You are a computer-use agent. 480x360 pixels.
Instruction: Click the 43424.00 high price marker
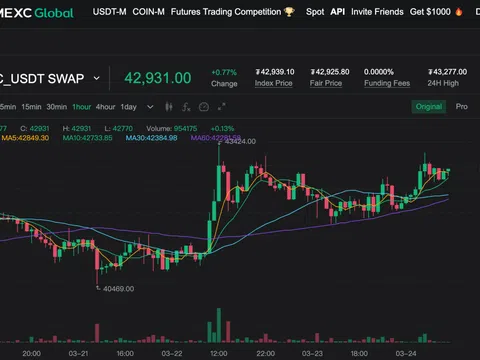pyautogui.click(x=240, y=142)
